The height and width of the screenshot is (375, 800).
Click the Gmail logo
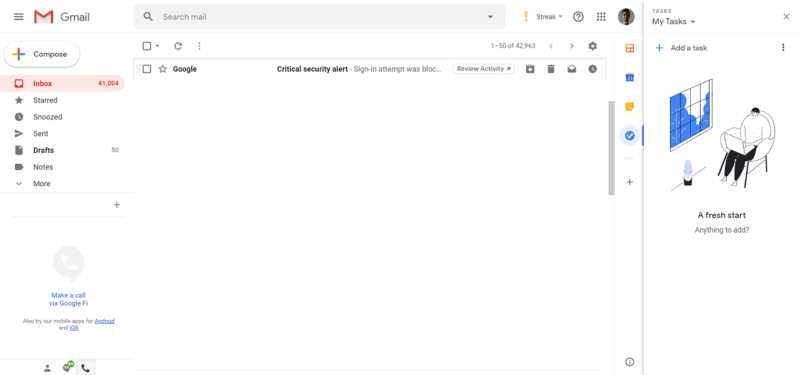62,17
